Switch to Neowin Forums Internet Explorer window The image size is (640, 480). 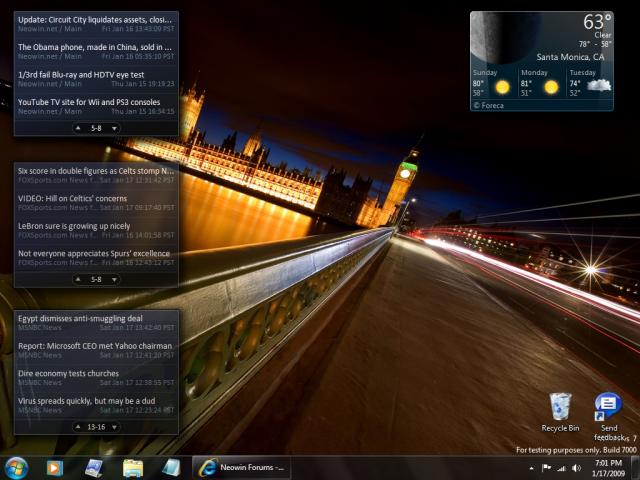(242, 468)
